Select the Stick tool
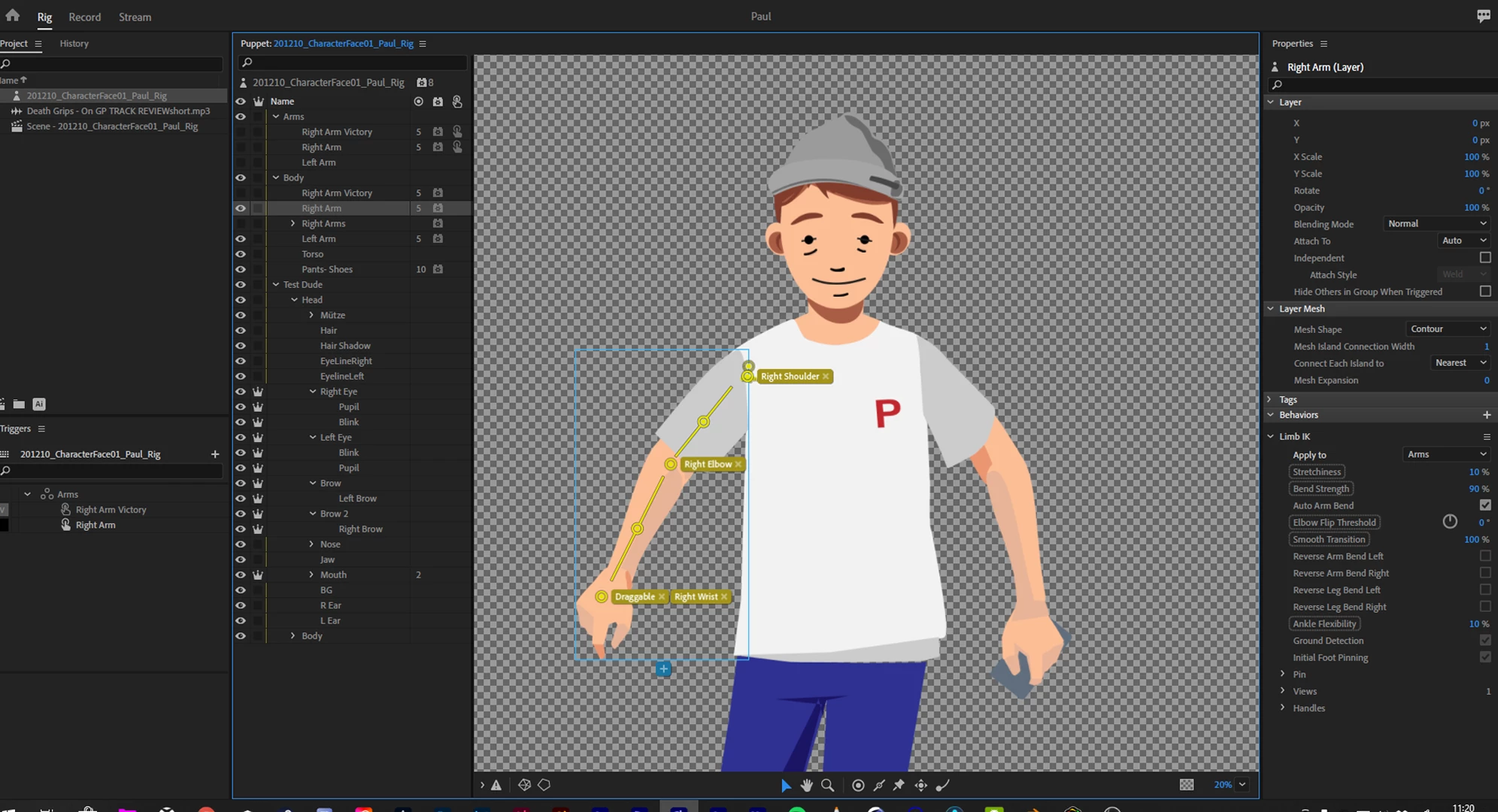Viewport: 1498px width, 812px height. point(879,785)
